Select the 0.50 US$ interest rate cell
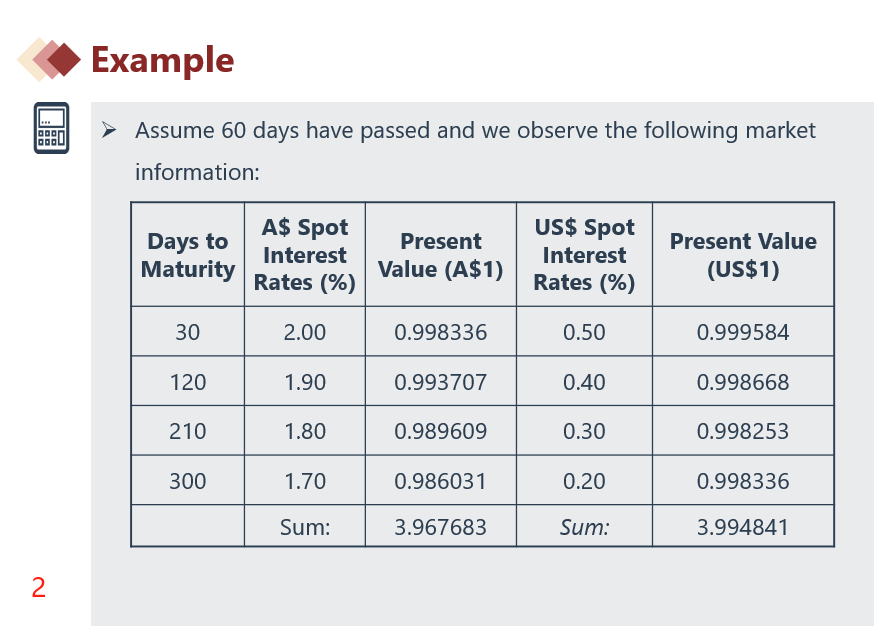 (x=584, y=332)
